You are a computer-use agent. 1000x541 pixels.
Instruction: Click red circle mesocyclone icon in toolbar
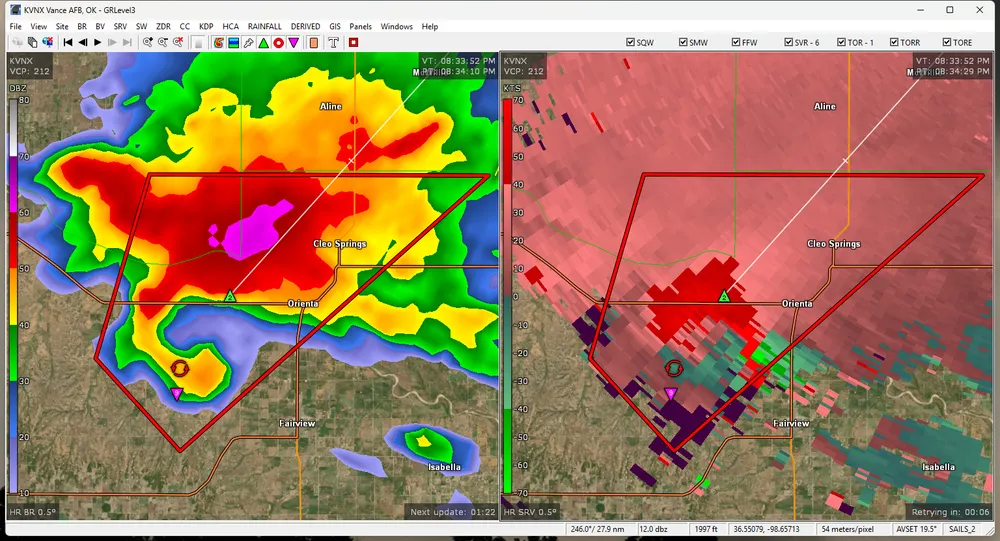point(278,43)
